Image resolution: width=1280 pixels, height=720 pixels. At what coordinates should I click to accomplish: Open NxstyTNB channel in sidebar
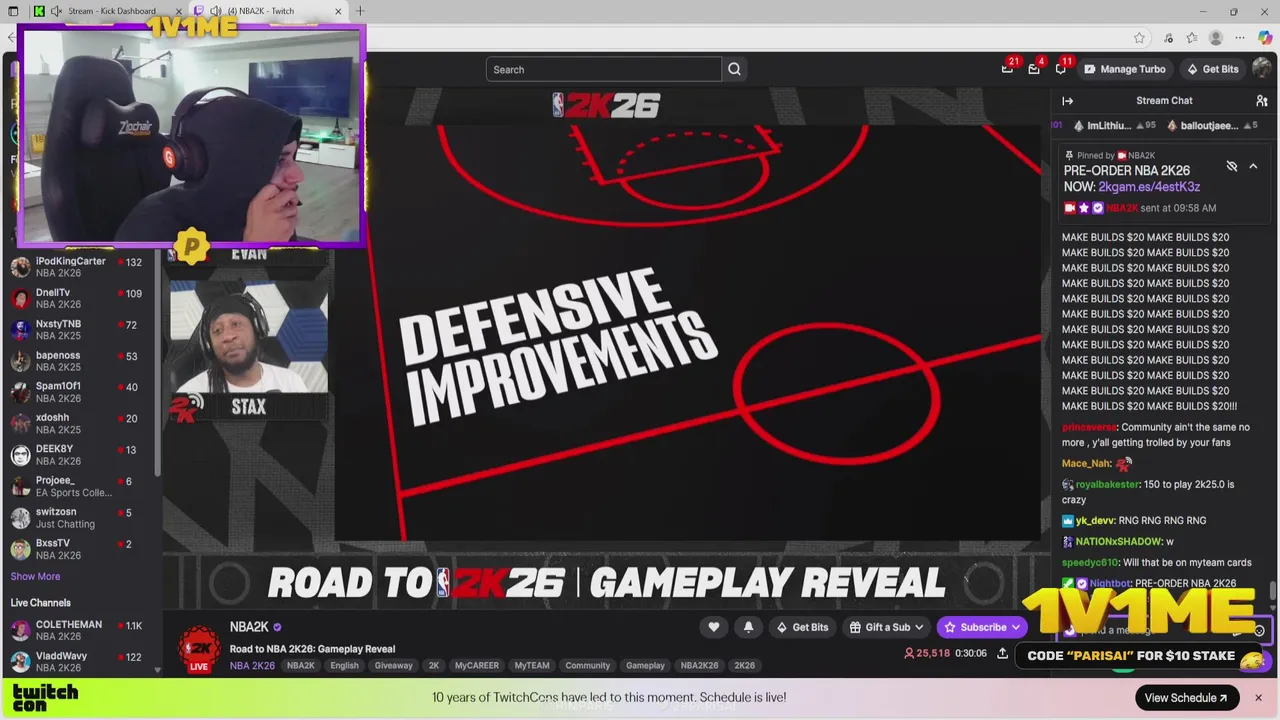pos(80,330)
